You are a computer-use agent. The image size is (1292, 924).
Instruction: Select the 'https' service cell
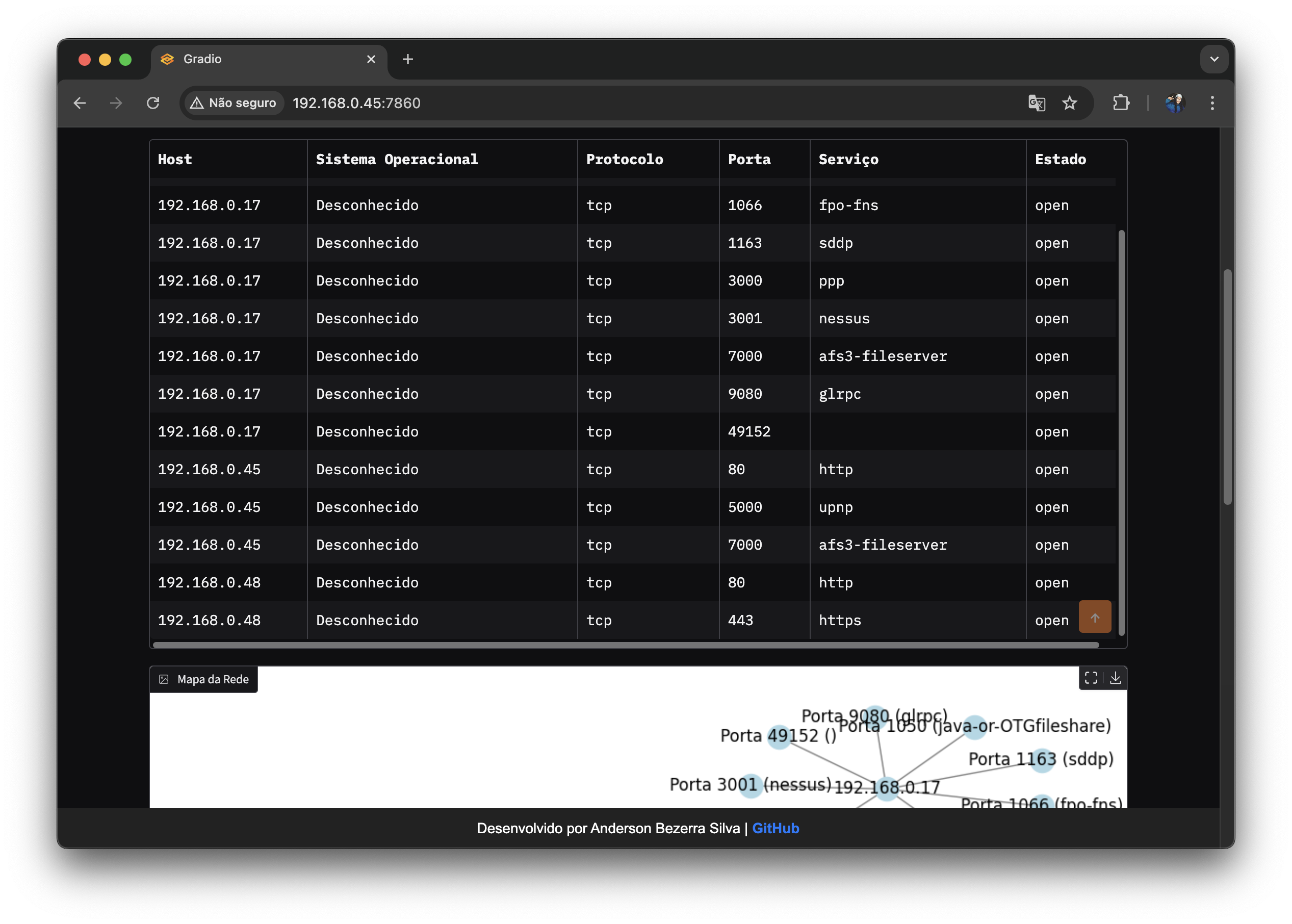click(918, 620)
